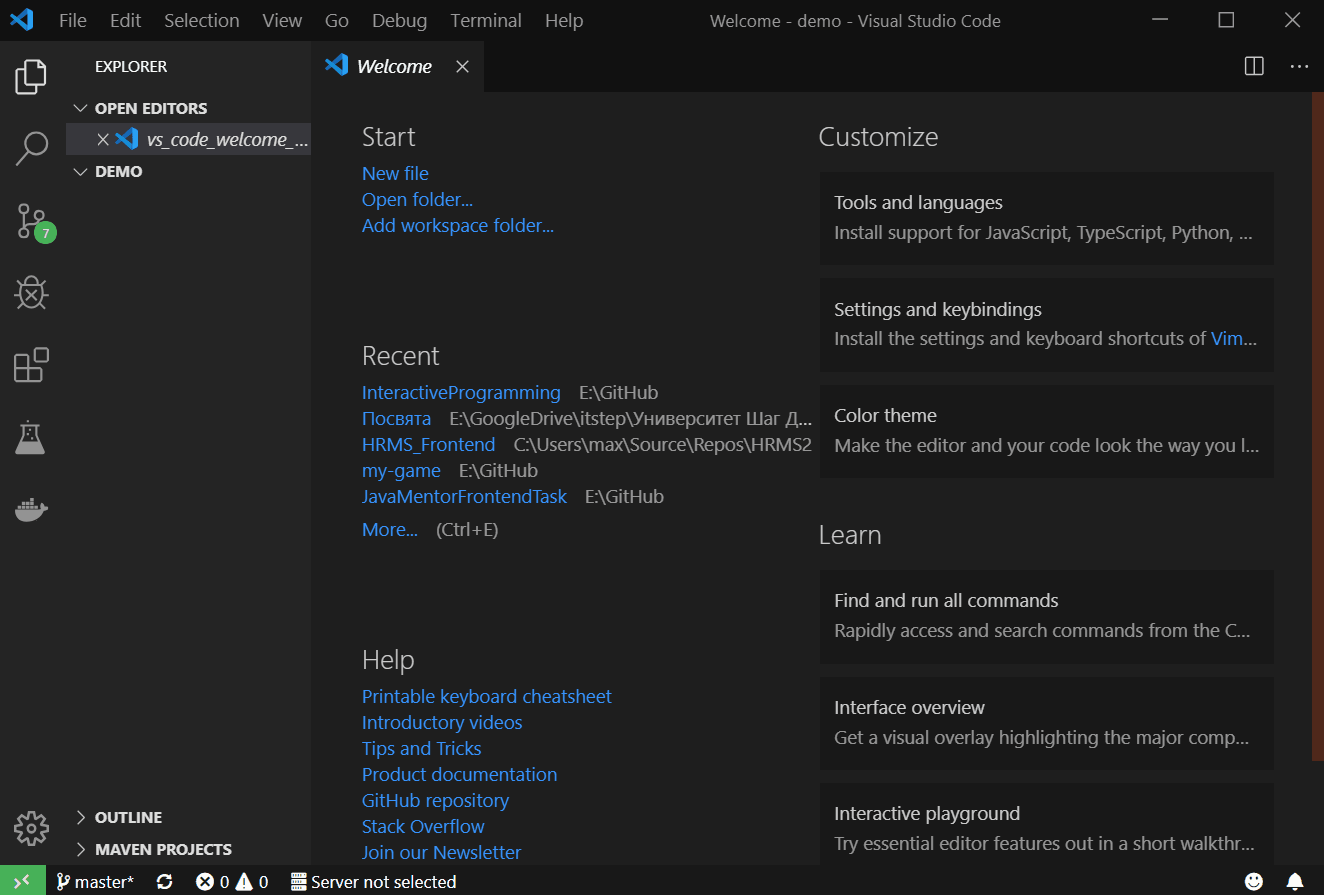Click the master branch indicator
Screen dimensions: 1324x895
pyautogui.click(x=95, y=881)
